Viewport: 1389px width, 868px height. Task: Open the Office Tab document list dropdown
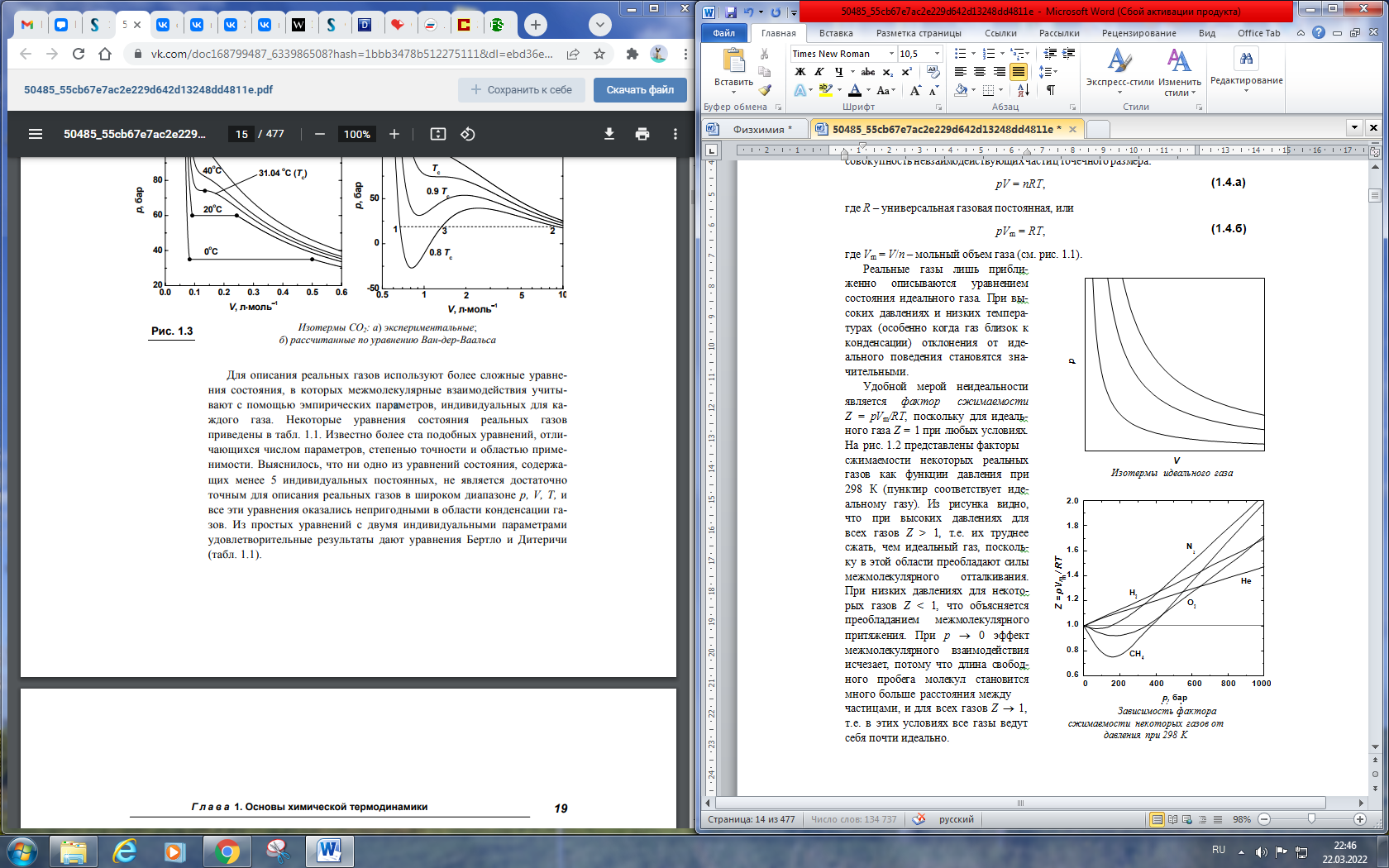pos(1354,127)
